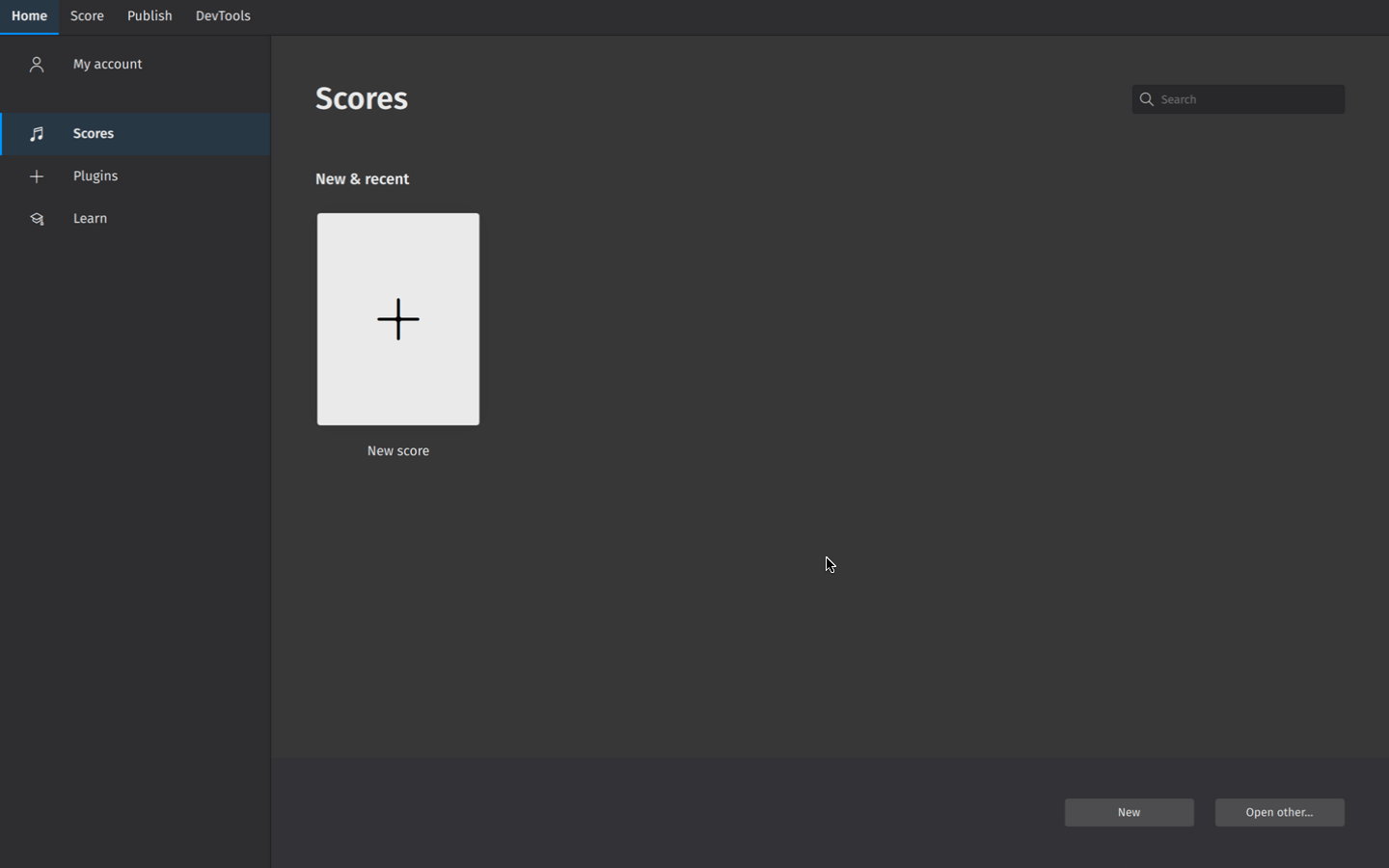Click the New score label text
This screenshot has width=1389, height=868.
397,450
